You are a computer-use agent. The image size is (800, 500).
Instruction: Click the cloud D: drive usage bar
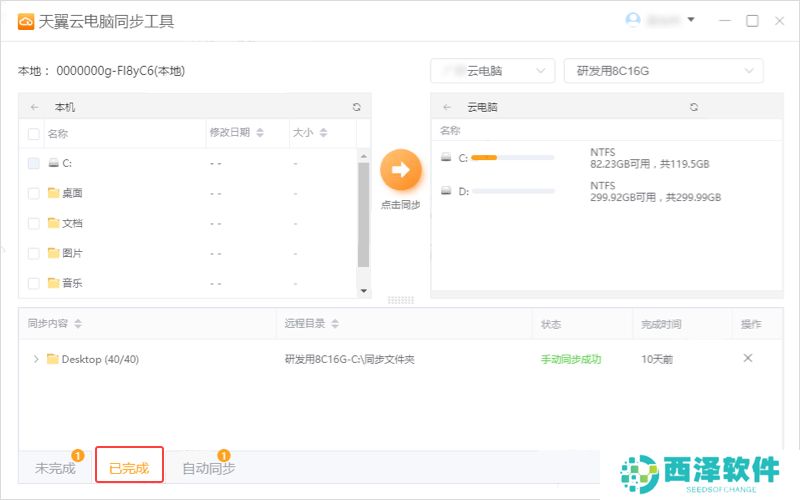pos(513,191)
